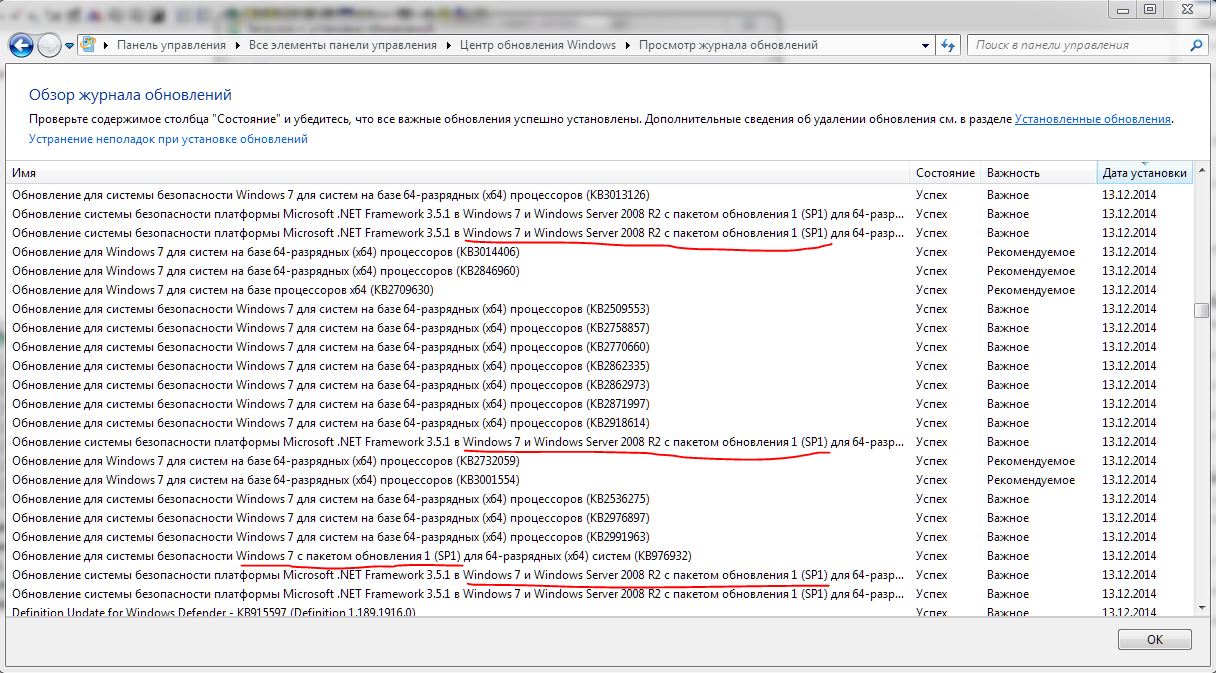Open the address bar history dropdown arrow
The width and height of the screenshot is (1216, 673).
point(926,45)
